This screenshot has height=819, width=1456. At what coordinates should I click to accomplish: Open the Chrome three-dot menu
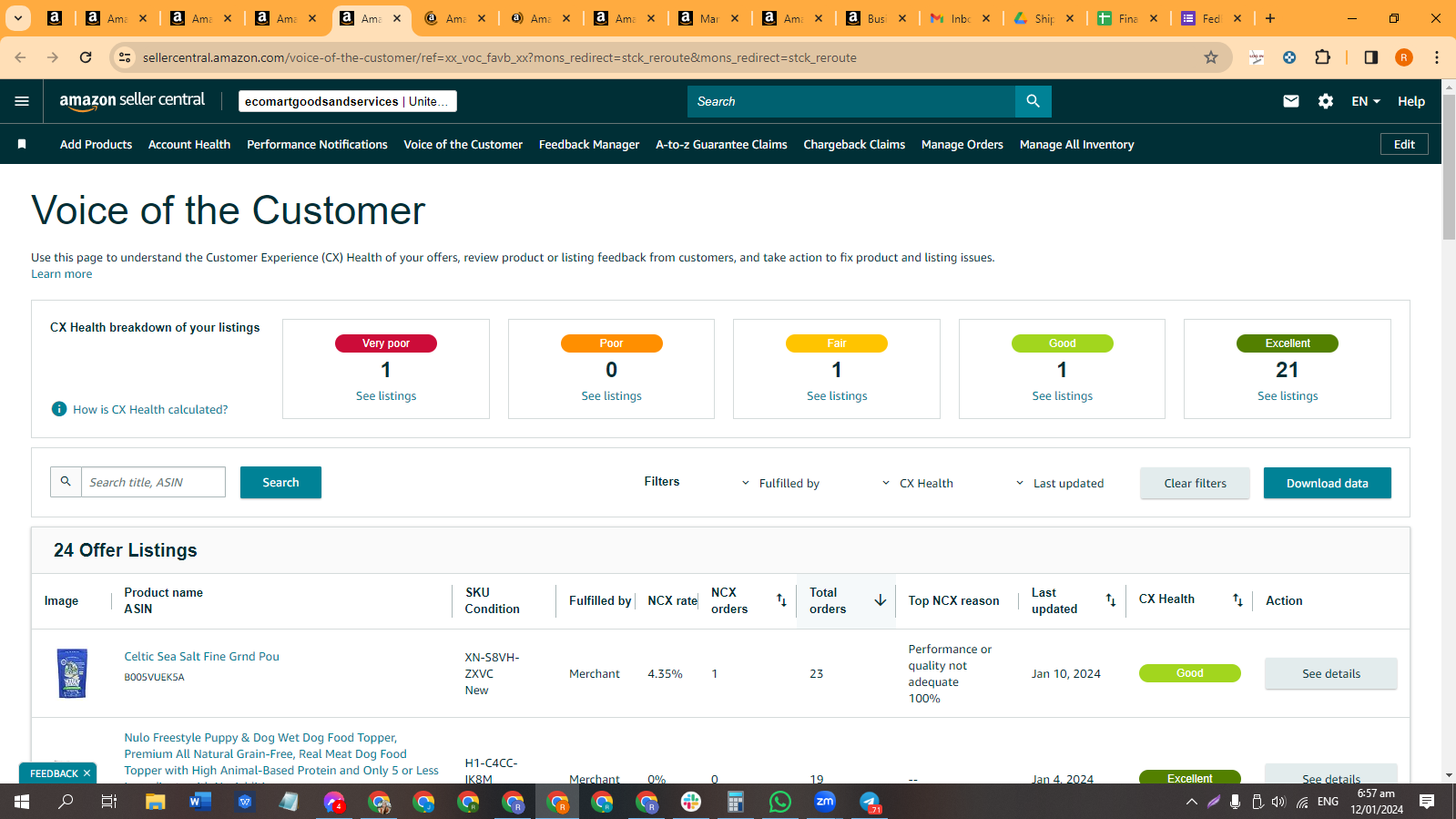pyautogui.click(x=1437, y=57)
